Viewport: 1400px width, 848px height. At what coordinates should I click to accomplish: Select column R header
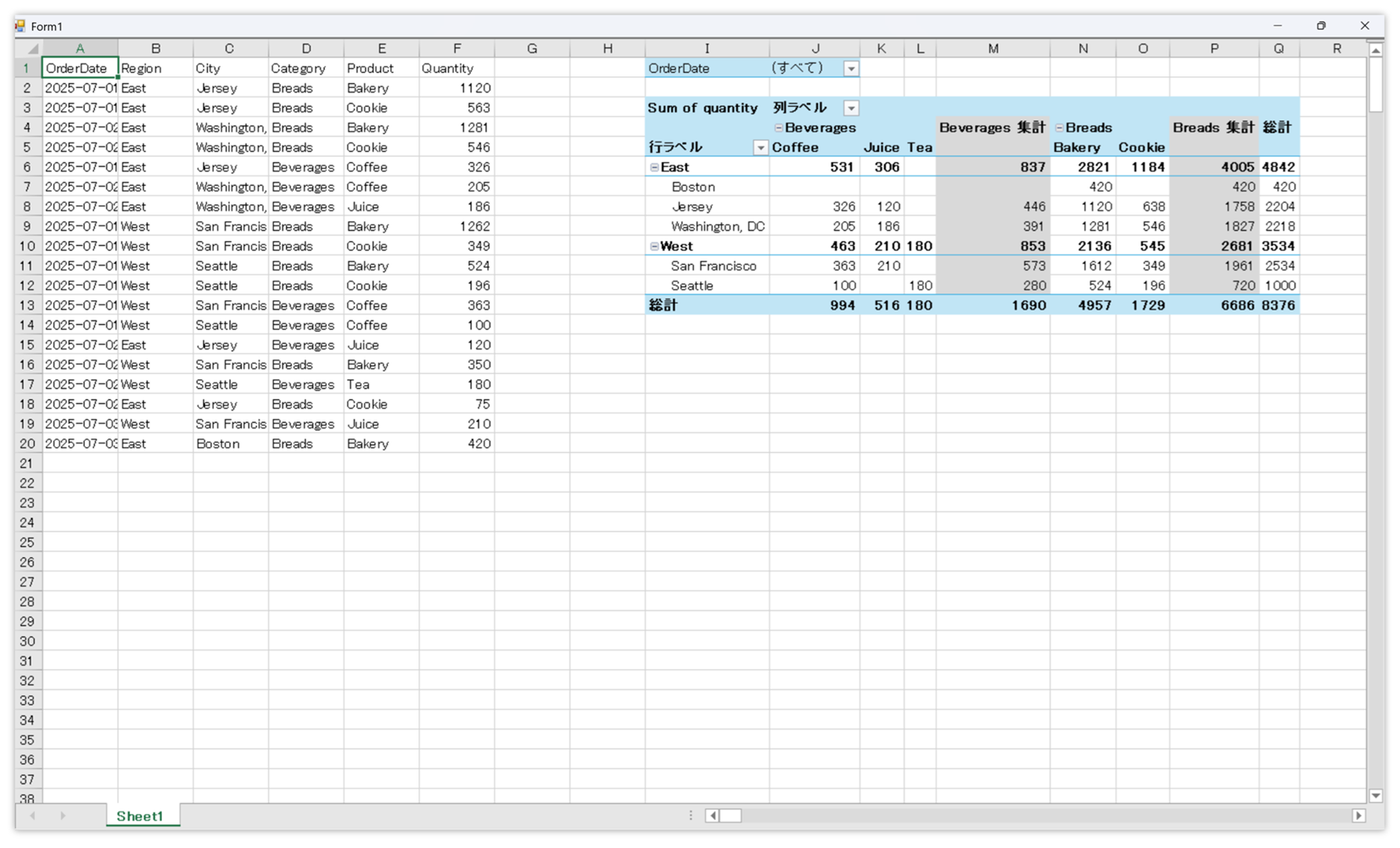tap(1336, 48)
